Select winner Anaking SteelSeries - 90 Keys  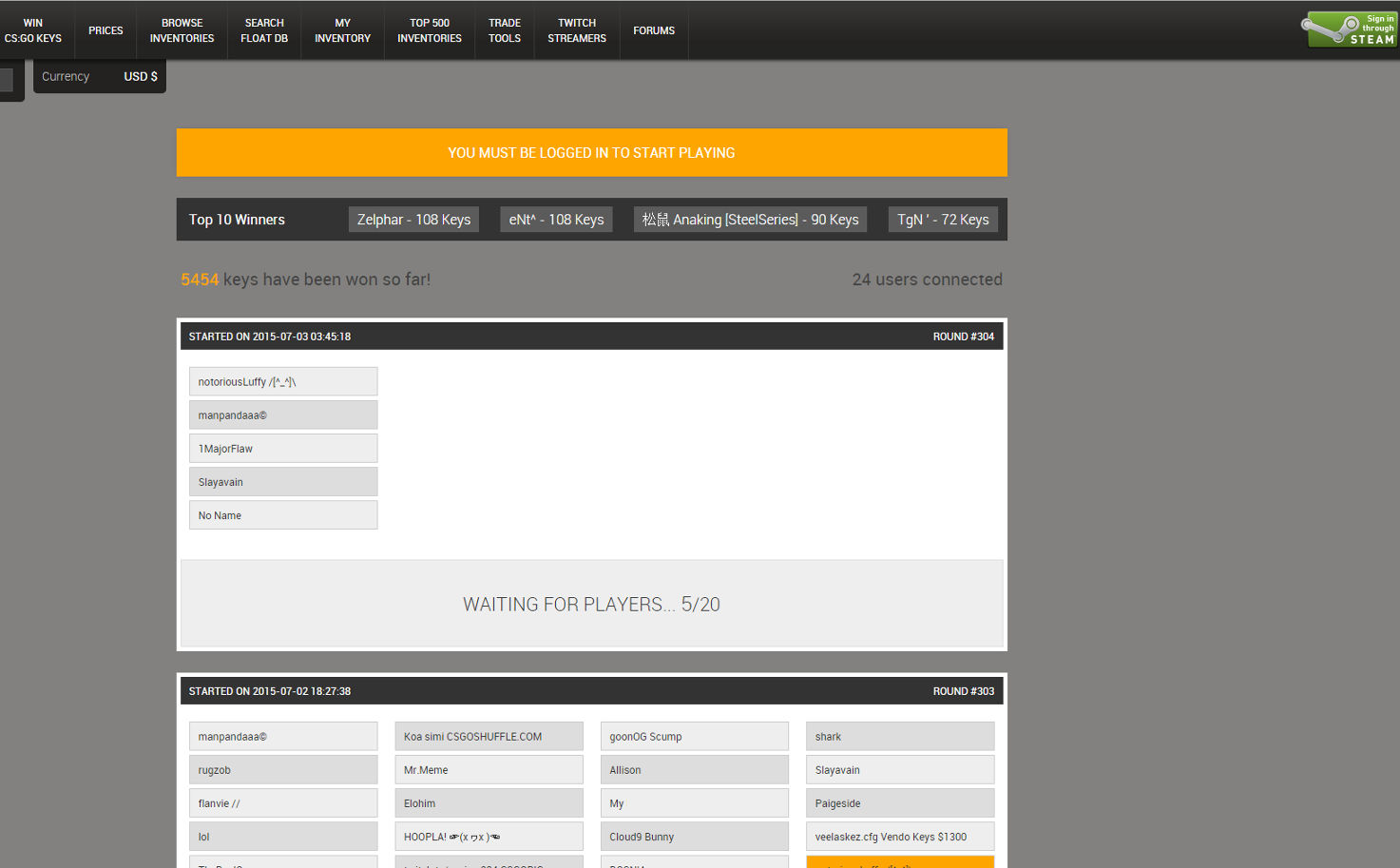click(749, 219)
